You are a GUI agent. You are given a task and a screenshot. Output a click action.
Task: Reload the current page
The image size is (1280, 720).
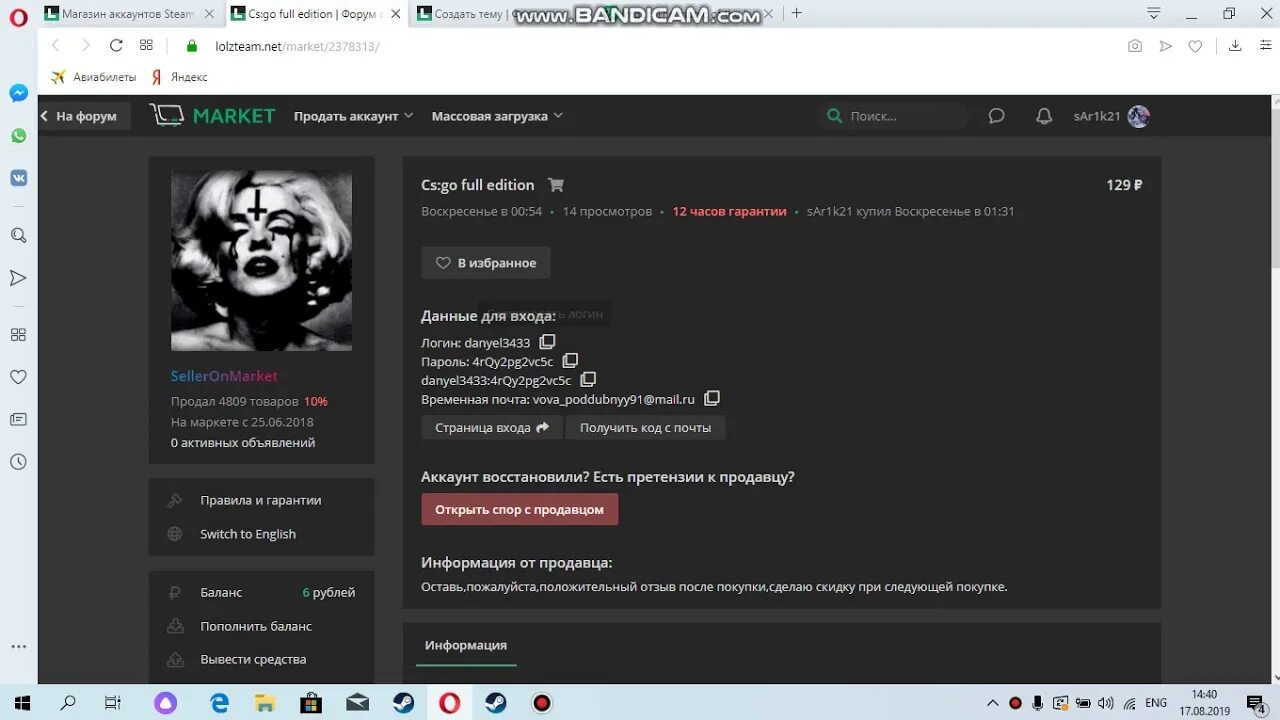[116, 46]
